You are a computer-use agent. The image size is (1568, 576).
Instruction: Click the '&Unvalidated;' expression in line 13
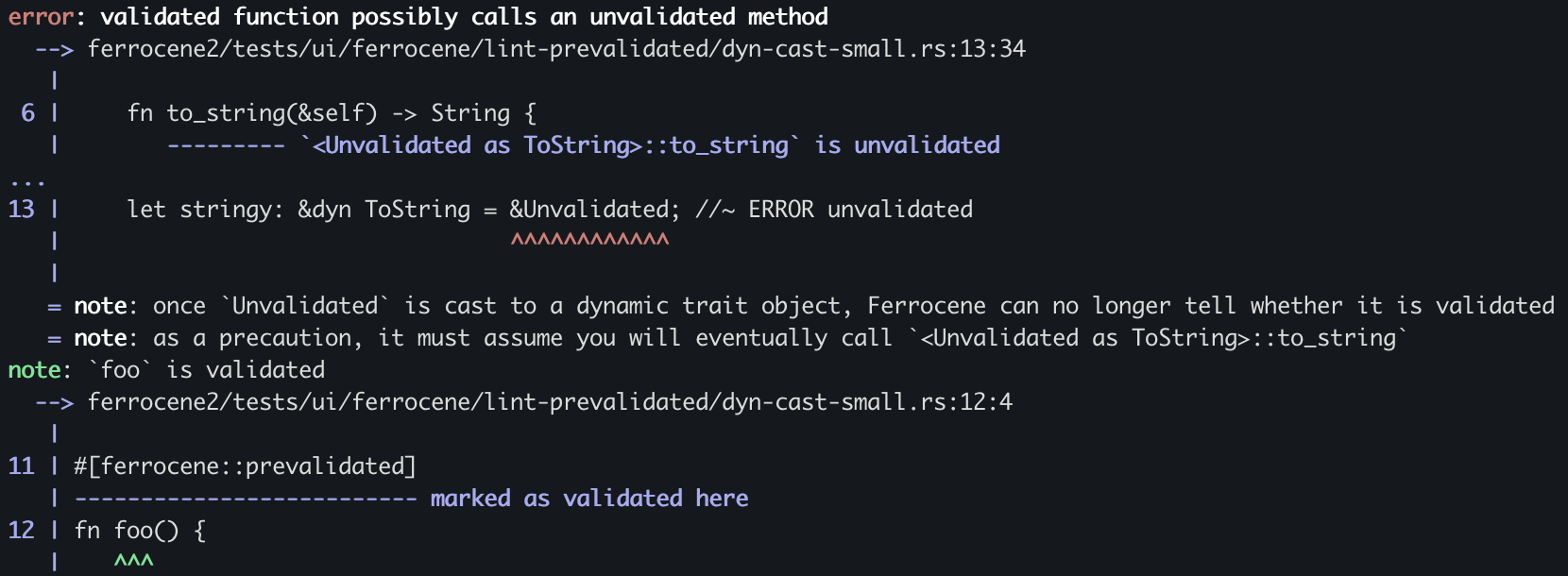tap(593, 209)
